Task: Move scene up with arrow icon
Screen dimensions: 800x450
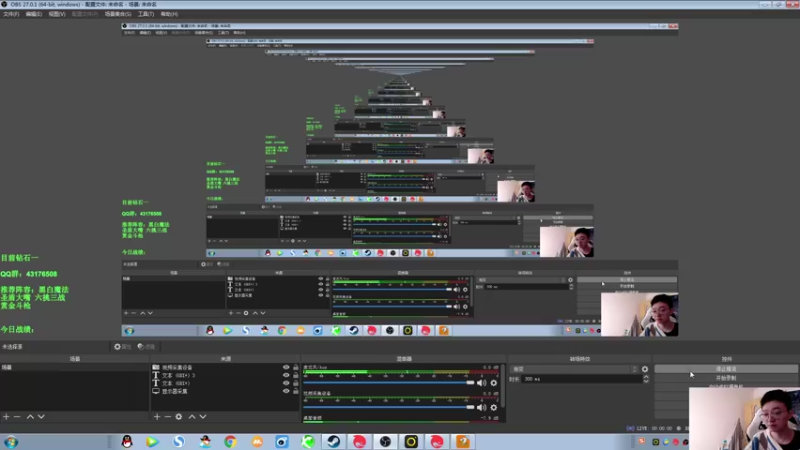Action: tap(30, 416)
